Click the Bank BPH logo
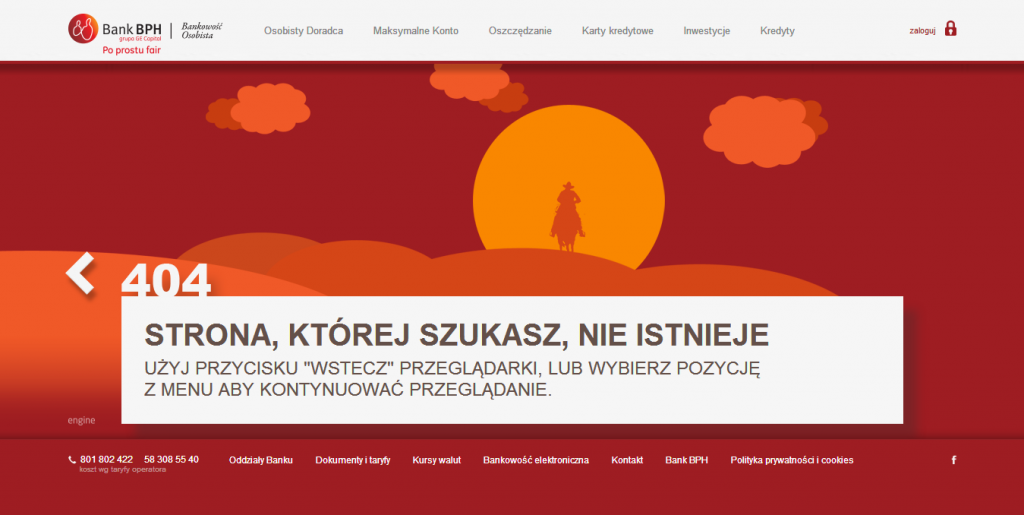This screenshot has height=515, width=1024. pyautogui.click(x=115, y=30)
